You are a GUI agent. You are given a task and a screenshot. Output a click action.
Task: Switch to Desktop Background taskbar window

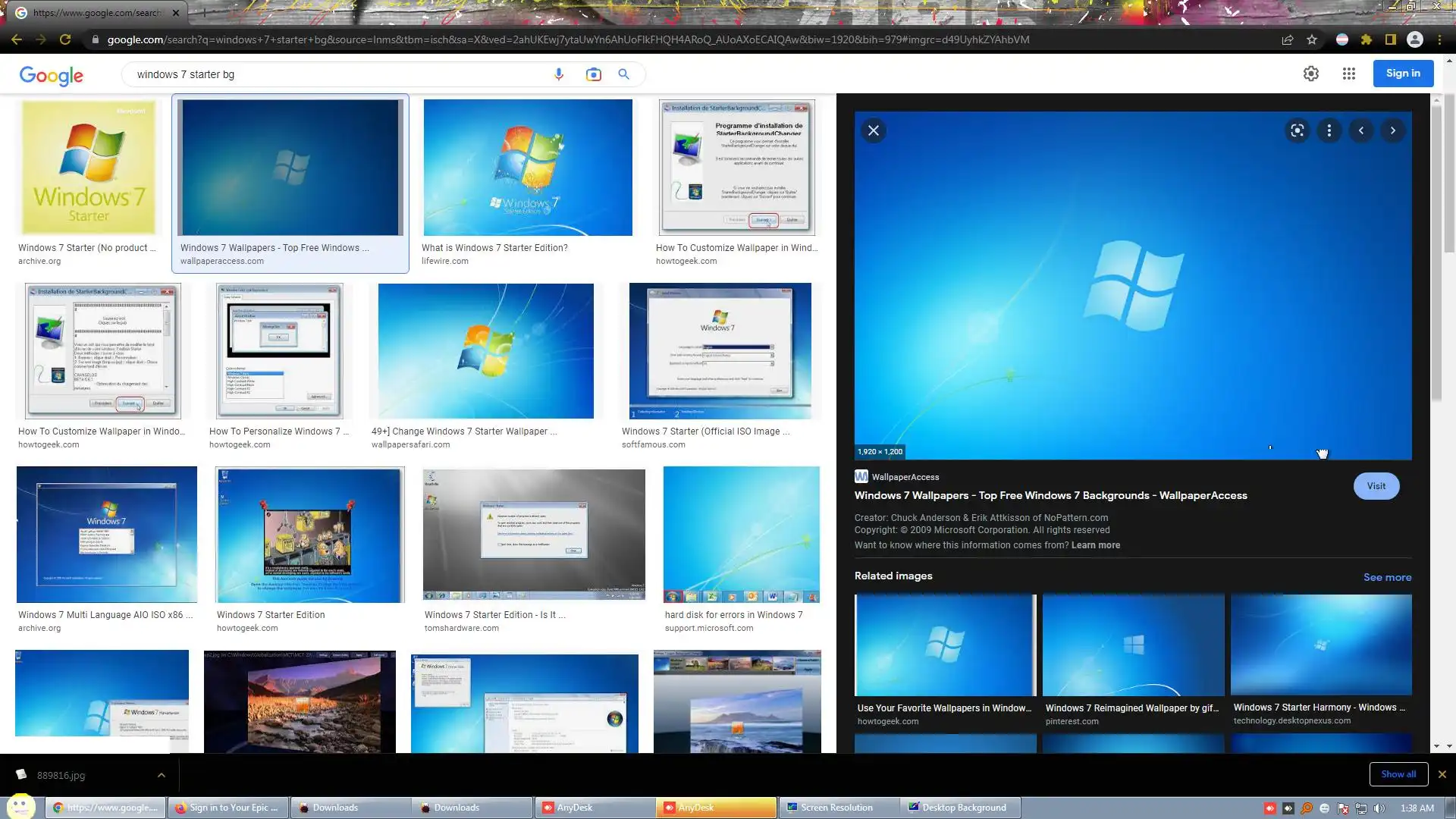click(x=963, y=808)
